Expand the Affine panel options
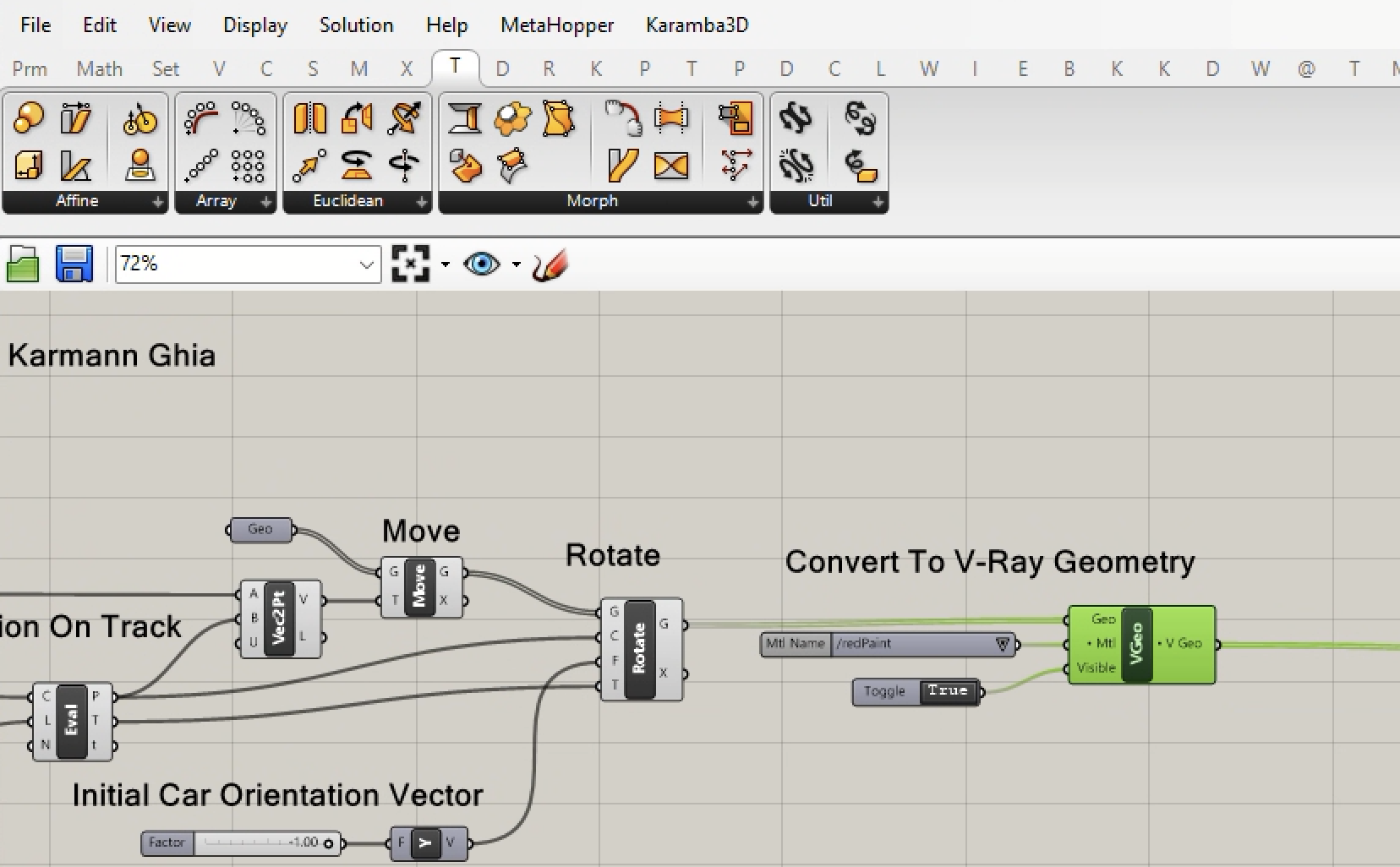The height and width of the screenshot is (867, 1400). 157,202
